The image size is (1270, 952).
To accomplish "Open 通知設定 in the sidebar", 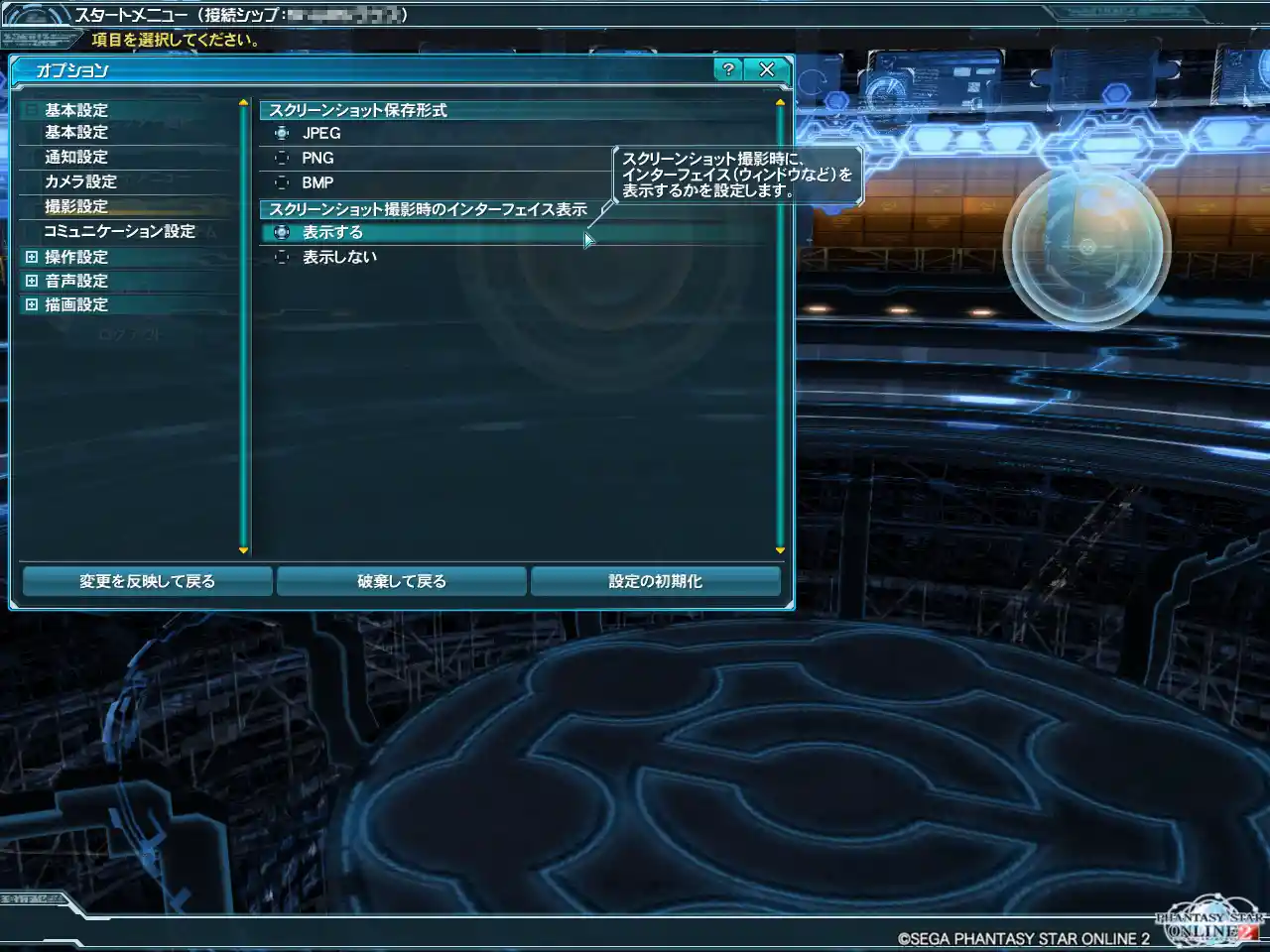I will [x=76, y=157].
